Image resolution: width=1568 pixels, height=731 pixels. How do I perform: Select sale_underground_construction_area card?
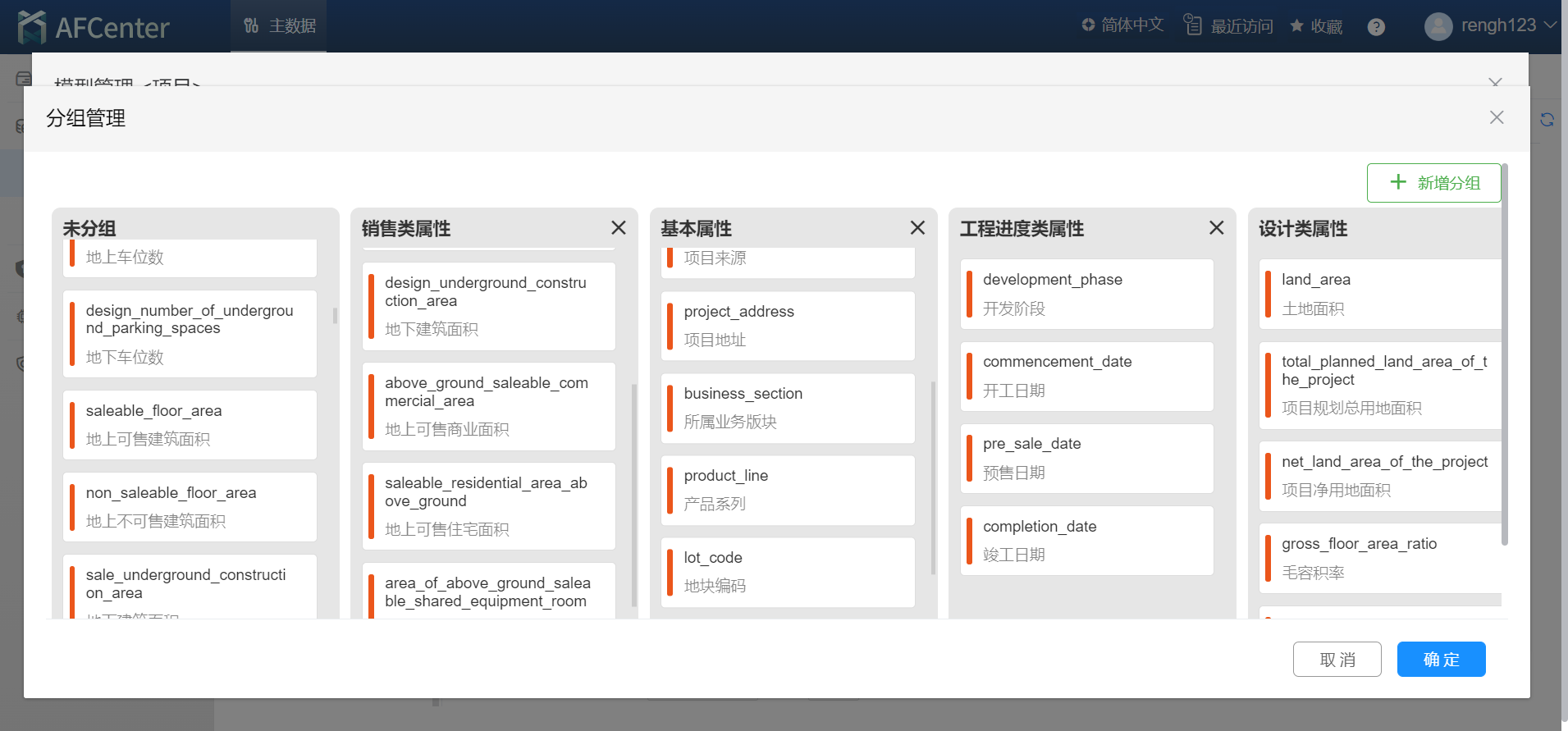click(x=190, y=587)
